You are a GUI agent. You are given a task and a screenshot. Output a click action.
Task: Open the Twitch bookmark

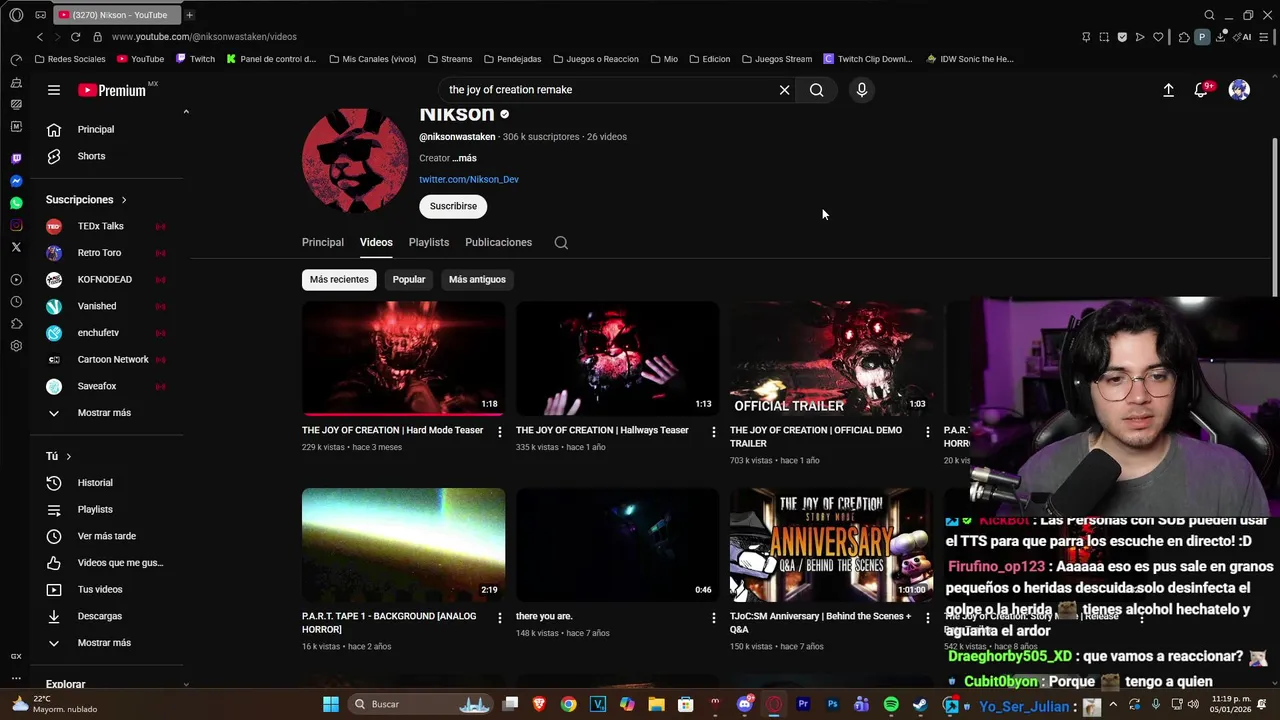196,59
